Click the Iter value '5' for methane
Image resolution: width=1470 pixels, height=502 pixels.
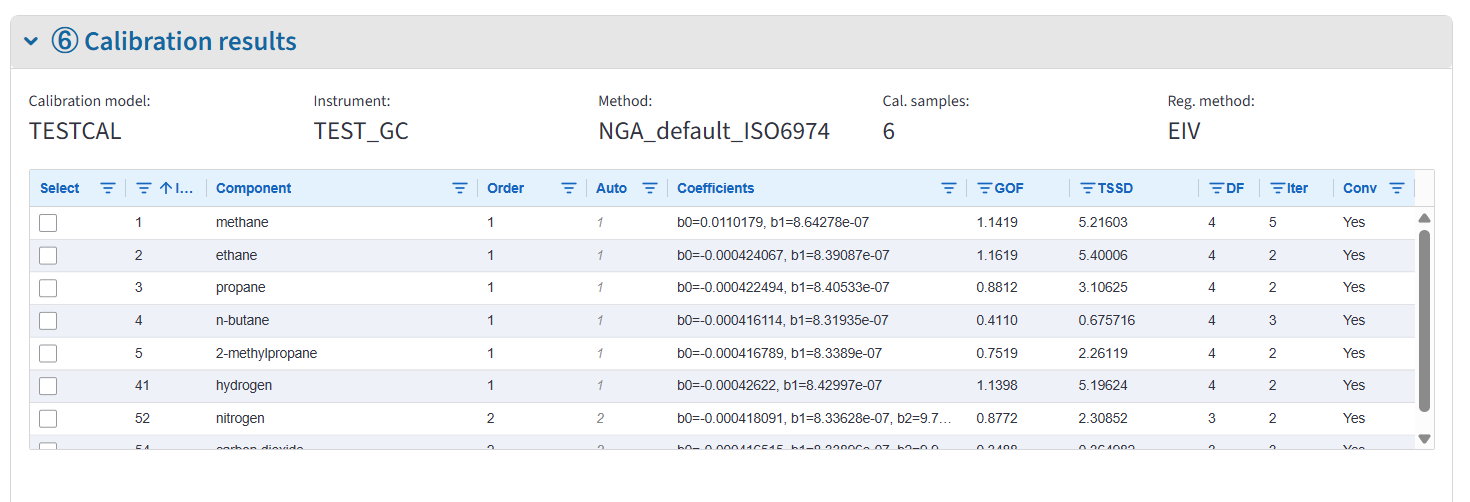click(1273, 223)
